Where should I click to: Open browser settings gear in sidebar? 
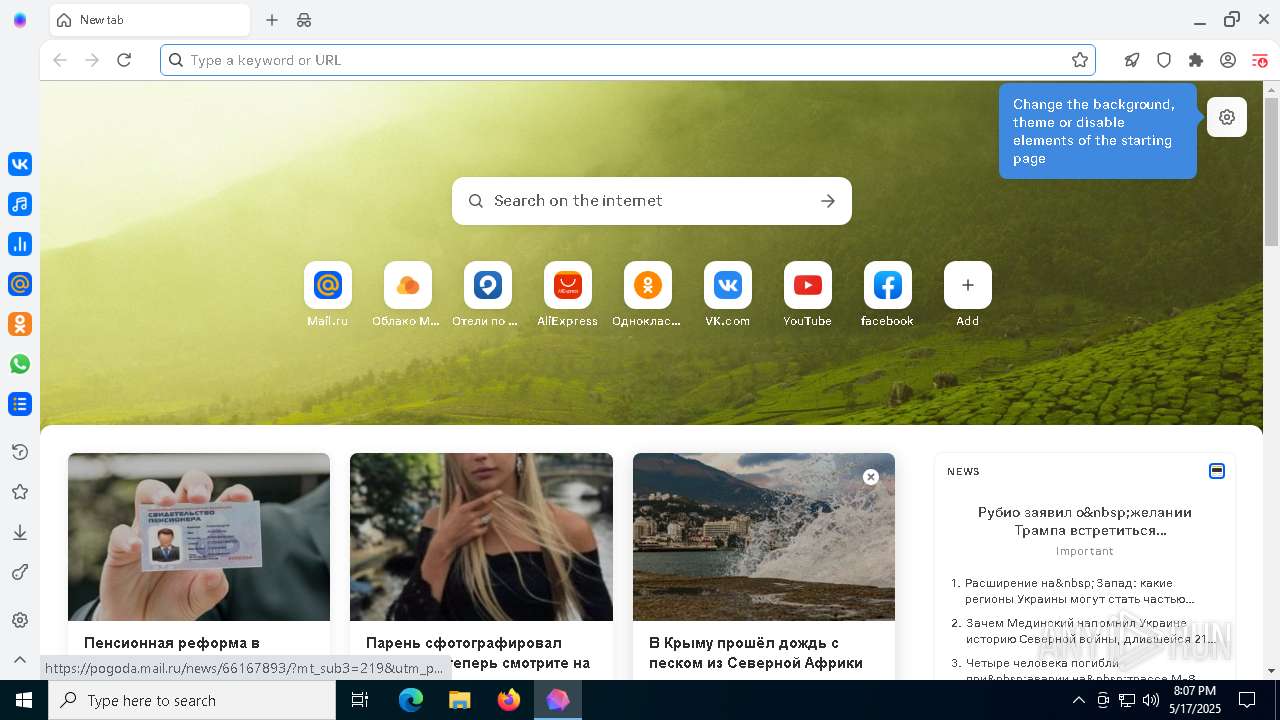[20, 620]
